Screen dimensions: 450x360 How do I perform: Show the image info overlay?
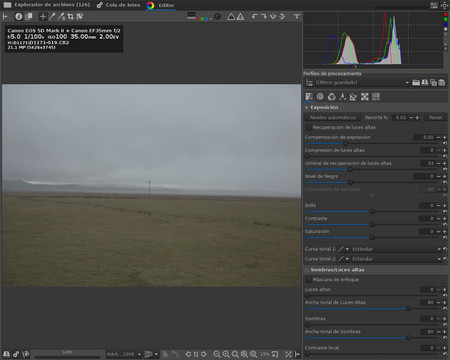(x=19, y=16)
